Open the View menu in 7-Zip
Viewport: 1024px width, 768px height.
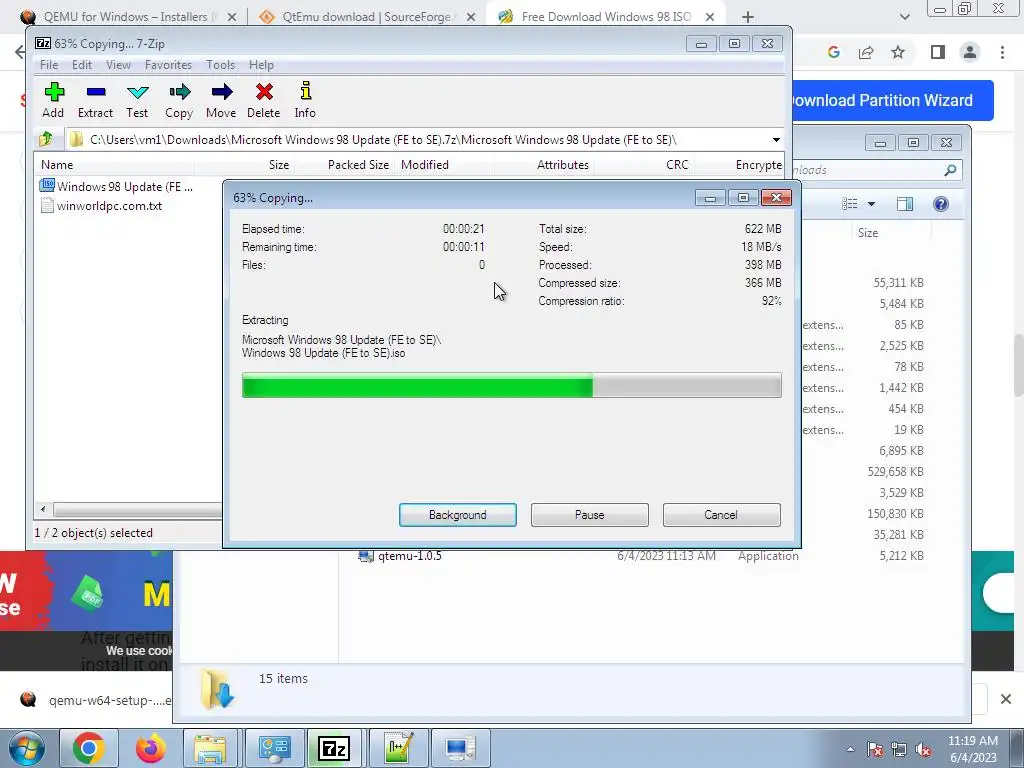[118, 65]
